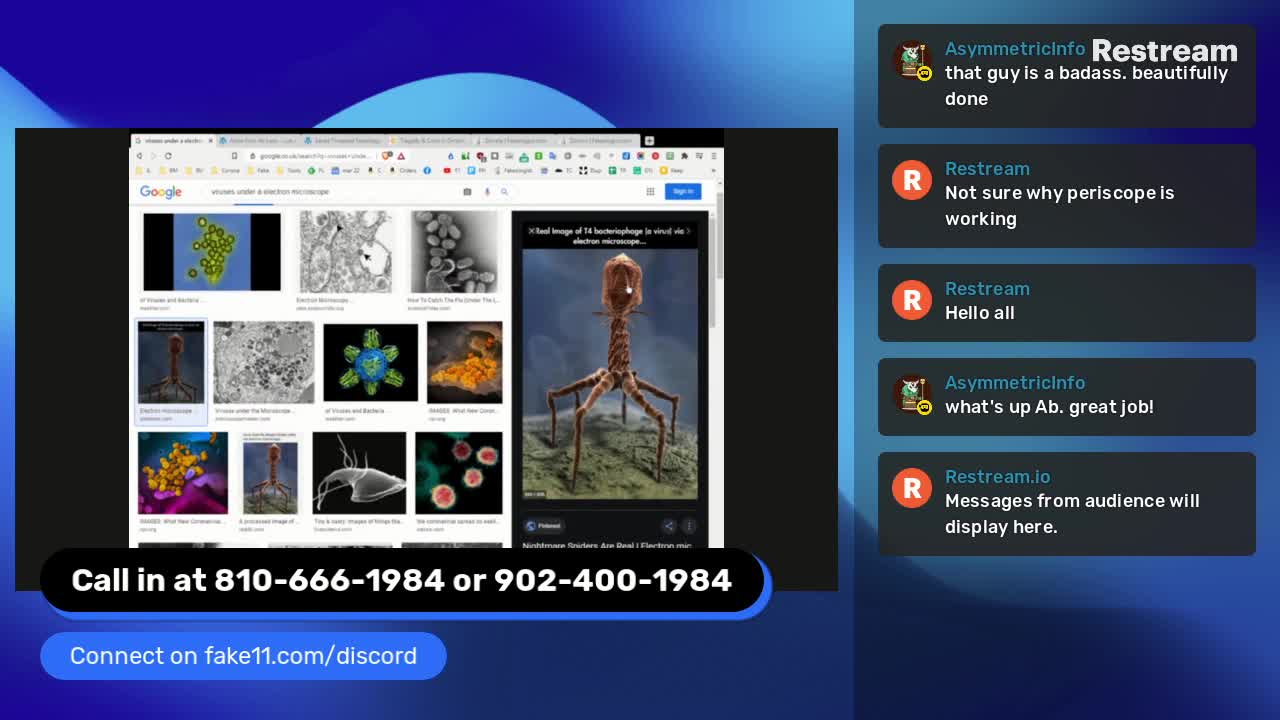
Task: Go to next image with preview arrow
Action: 688,231
